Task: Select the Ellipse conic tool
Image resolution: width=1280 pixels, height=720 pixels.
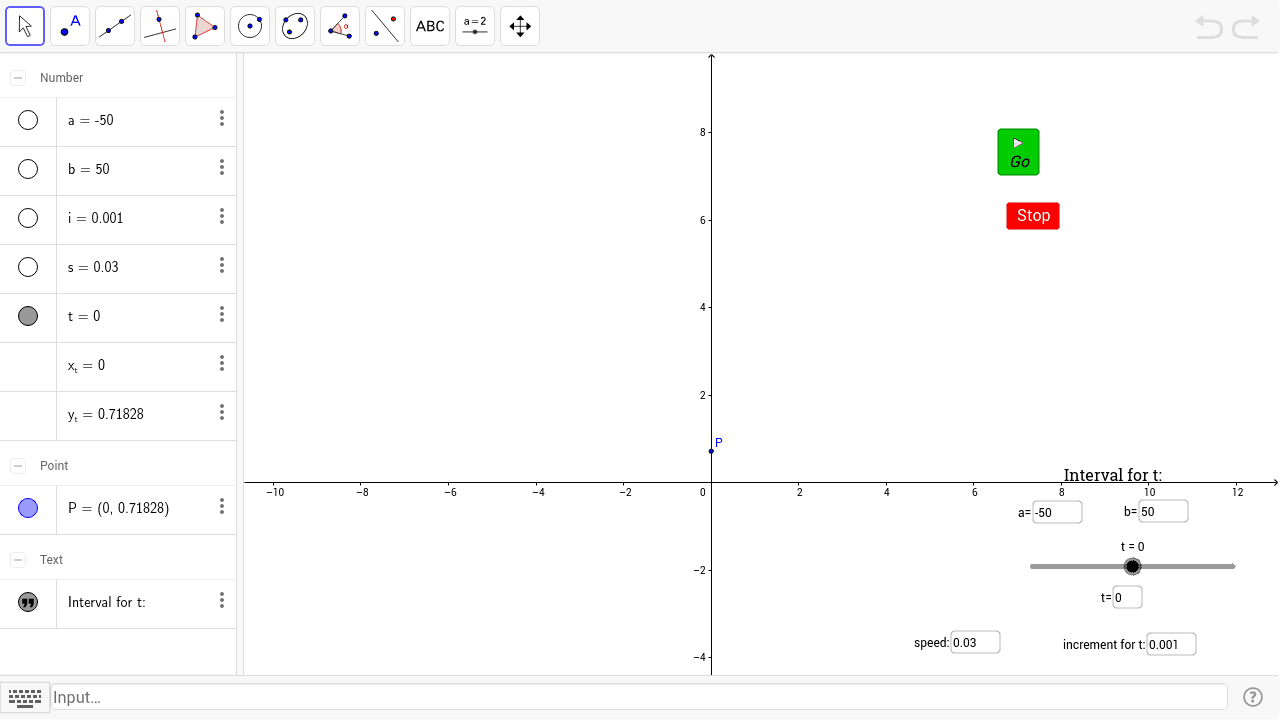Action: (295, 26)
